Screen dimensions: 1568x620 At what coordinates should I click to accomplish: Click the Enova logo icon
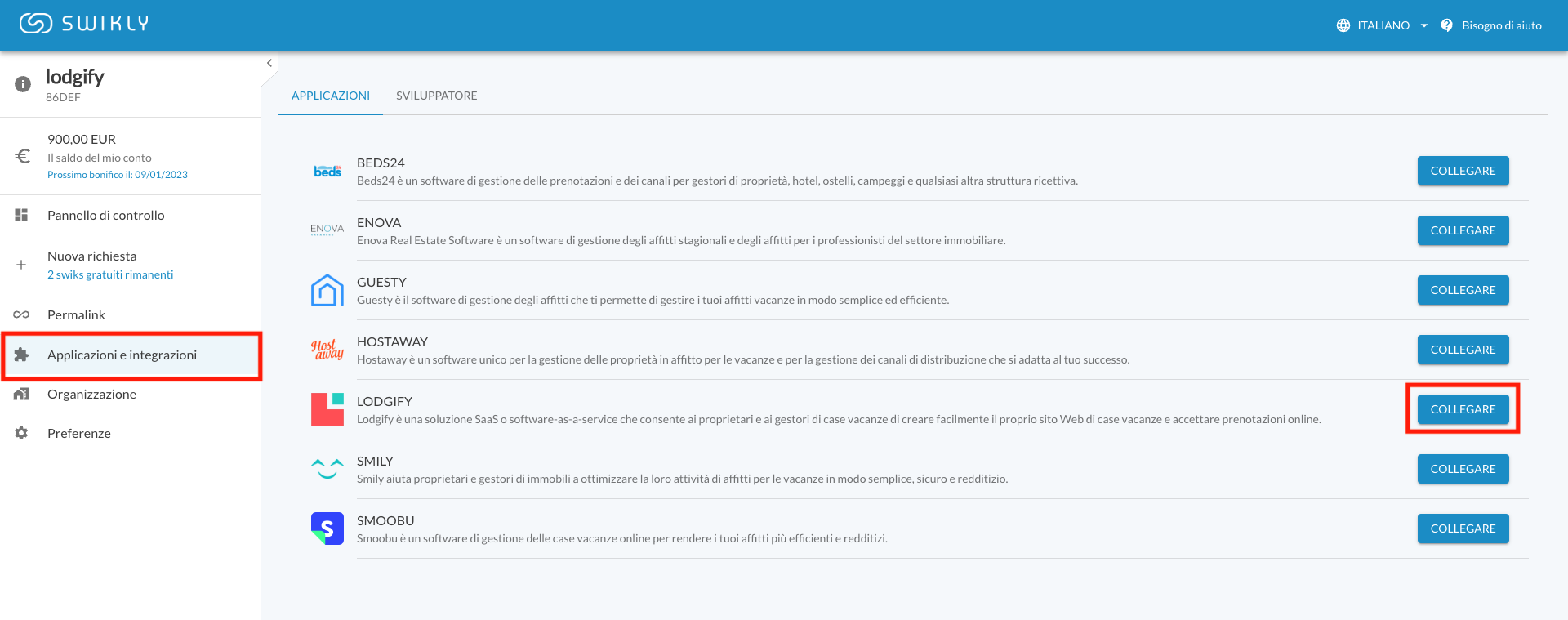point(327,230)
